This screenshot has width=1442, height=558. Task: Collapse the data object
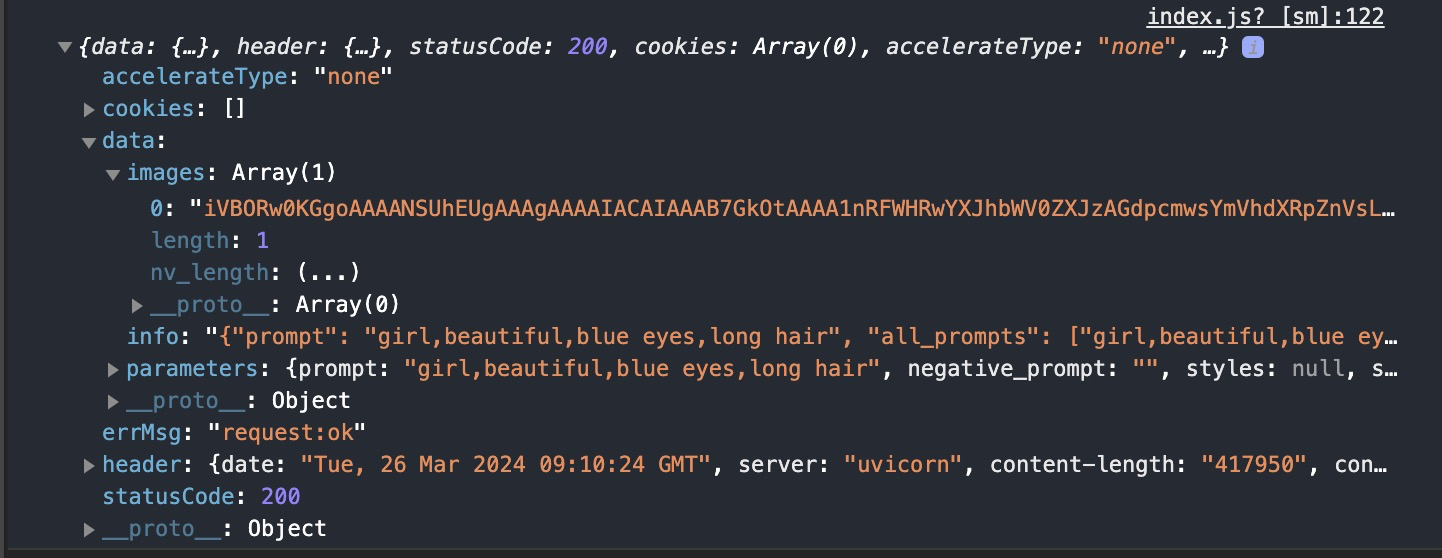pos(89,142)
